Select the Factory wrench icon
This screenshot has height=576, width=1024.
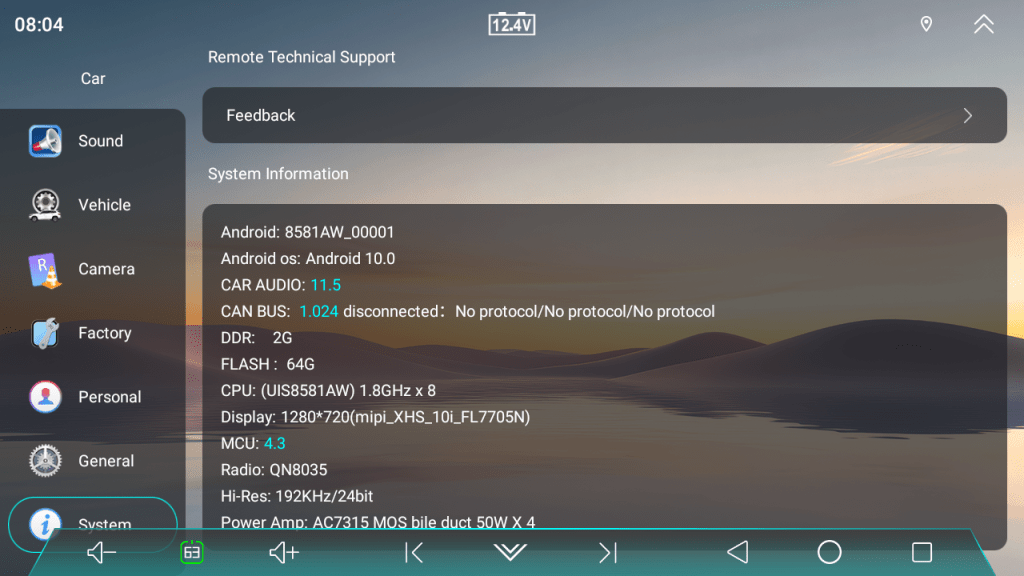pyautogui.click(x=45, y=333)
